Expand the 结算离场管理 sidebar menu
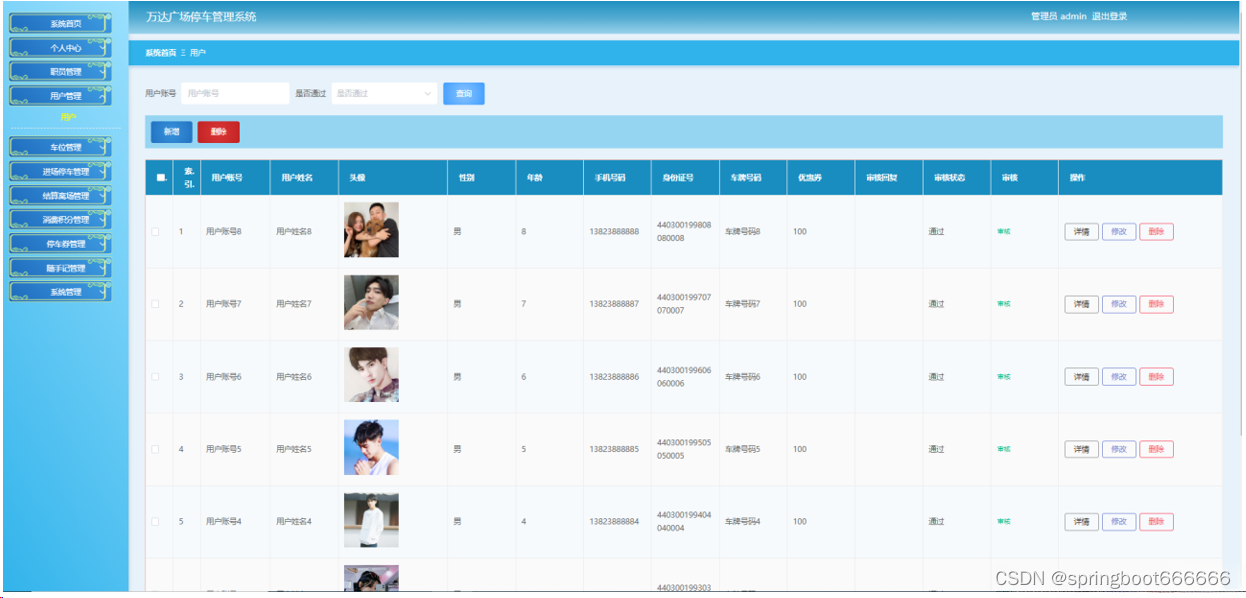This screenshot has height=598, width=1246. (60, 195)
